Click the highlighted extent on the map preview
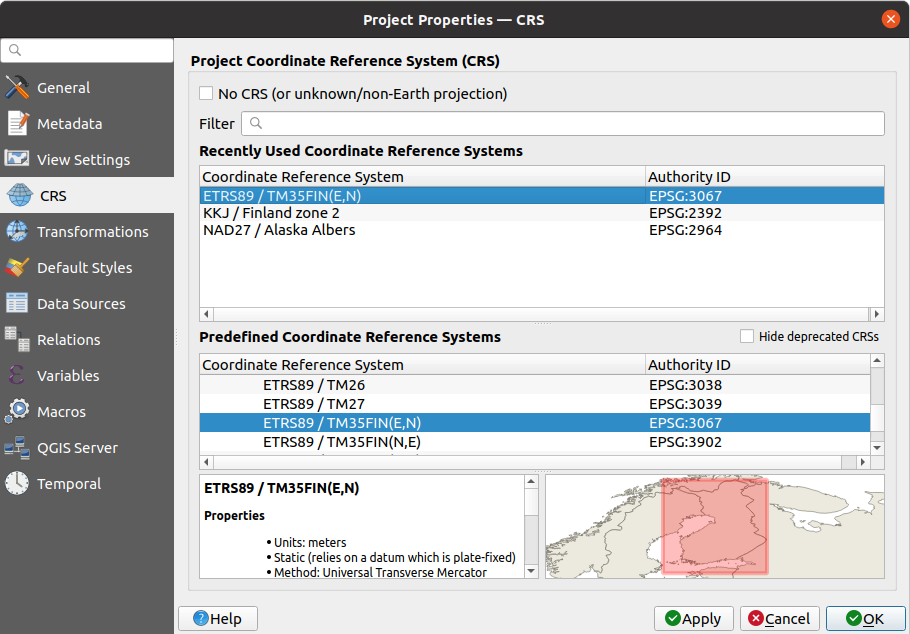 click(715, 524)
